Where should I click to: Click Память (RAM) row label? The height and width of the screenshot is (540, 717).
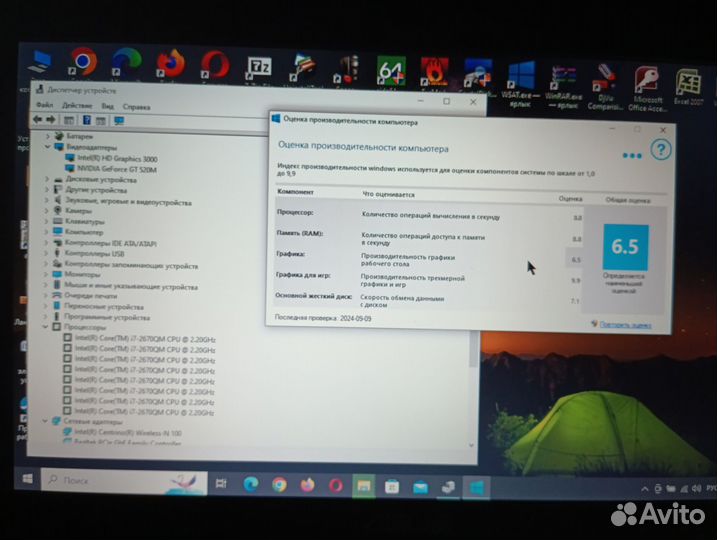pos(300,233)
